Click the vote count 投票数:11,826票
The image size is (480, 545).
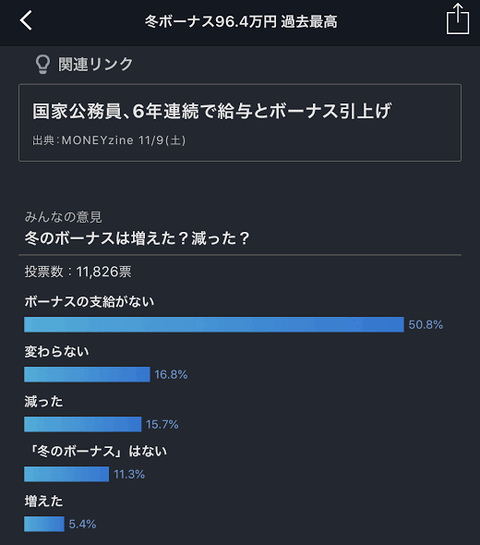78,272
